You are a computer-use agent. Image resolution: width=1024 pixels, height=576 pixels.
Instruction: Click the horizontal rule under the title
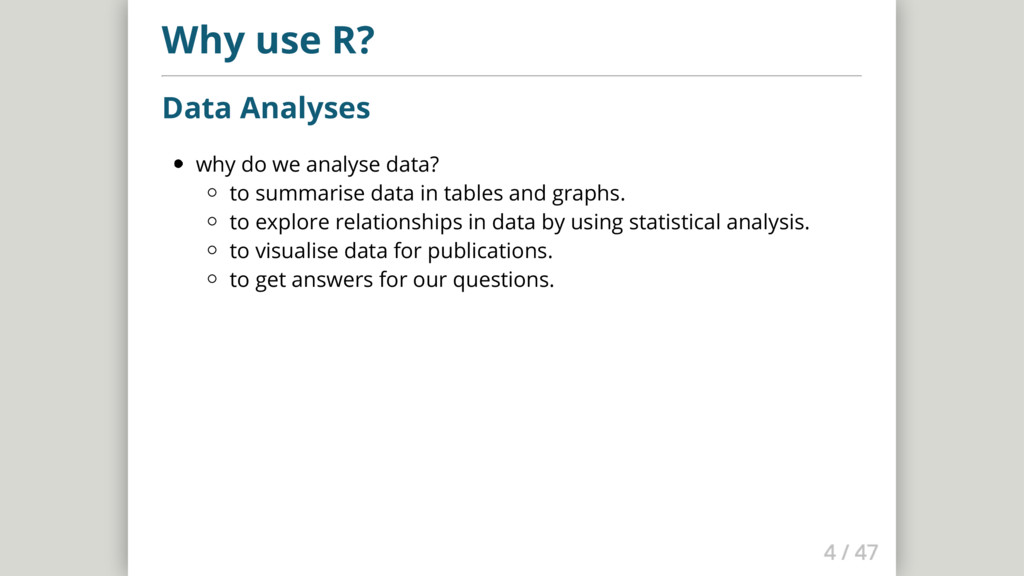point(511,75)
